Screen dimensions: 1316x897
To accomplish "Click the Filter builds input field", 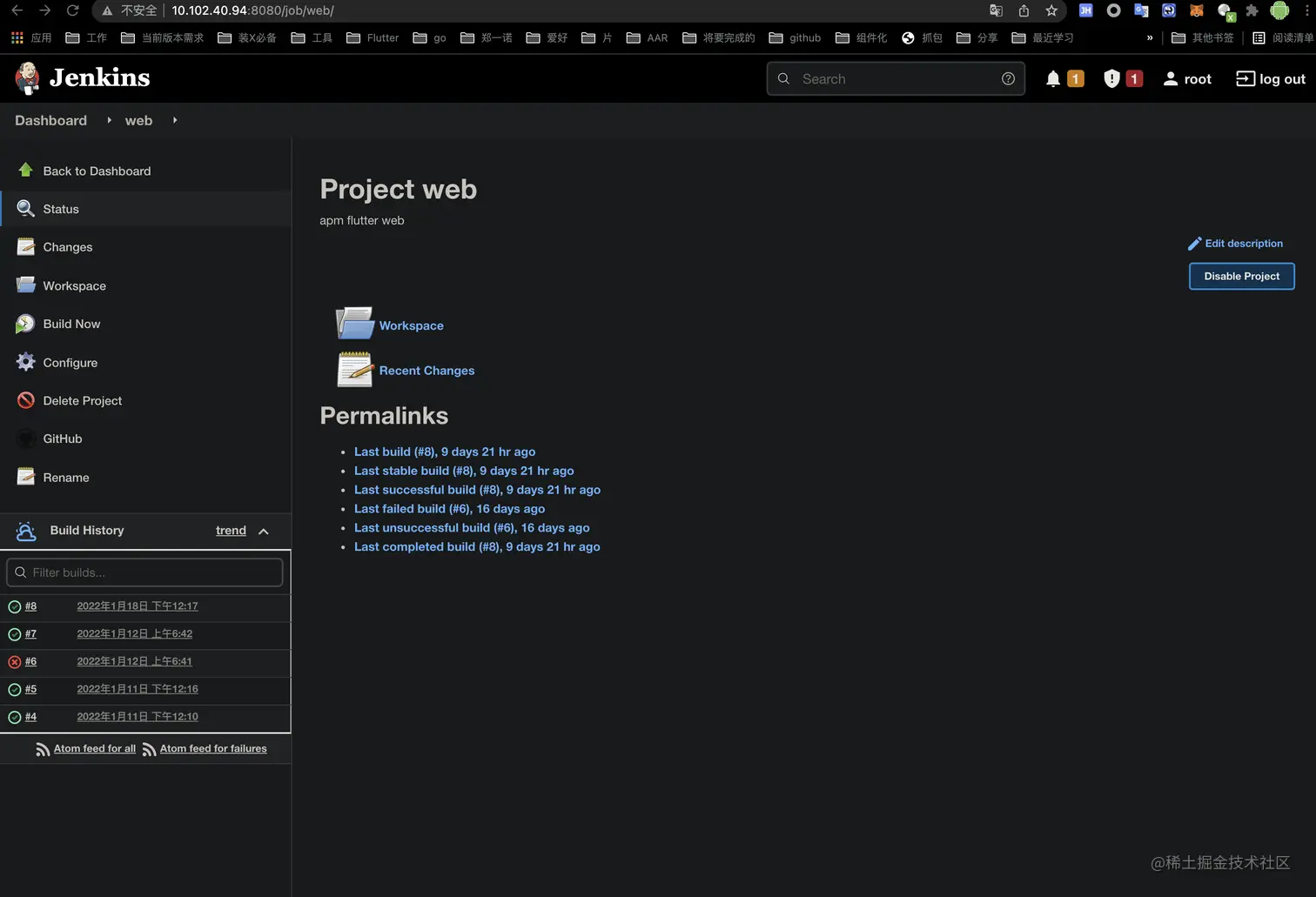I will (144, 572).
